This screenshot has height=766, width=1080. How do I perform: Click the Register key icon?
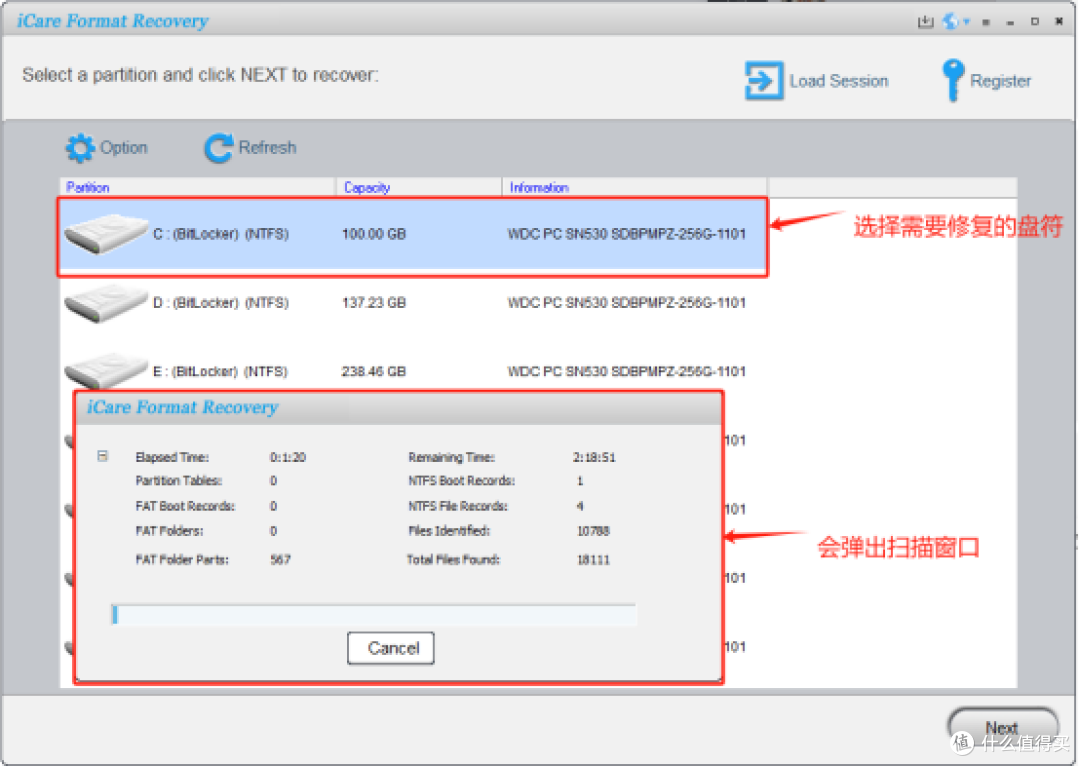point(953,80)
